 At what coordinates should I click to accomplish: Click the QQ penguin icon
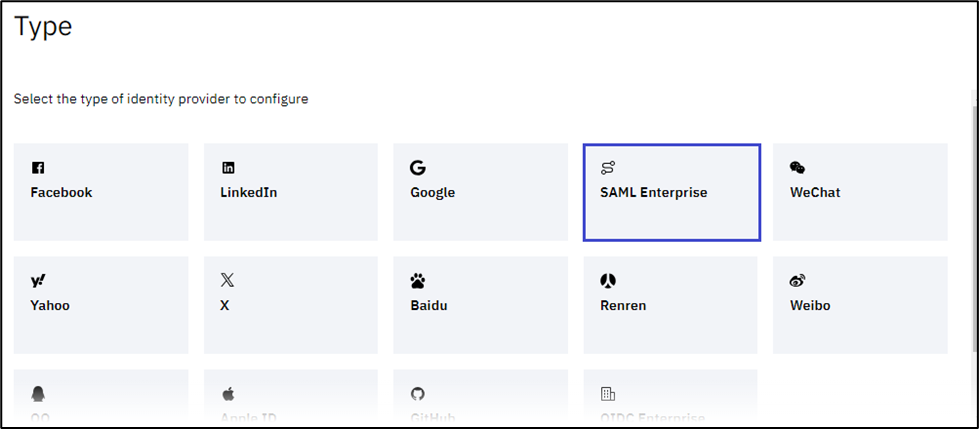38,394
